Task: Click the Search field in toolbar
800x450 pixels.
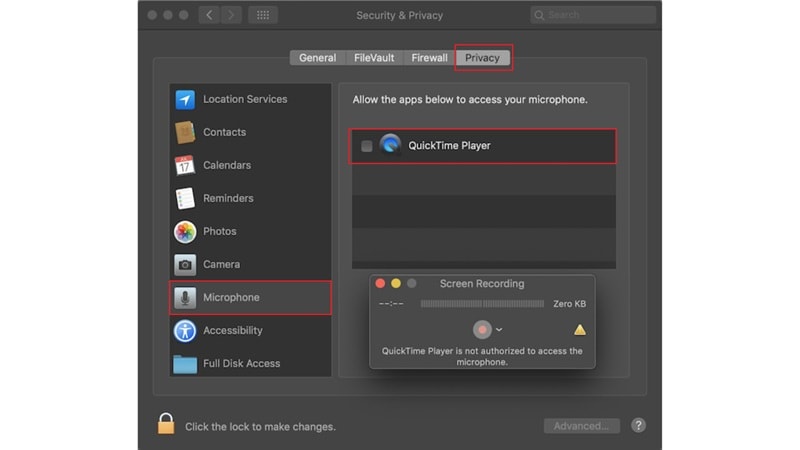Action: point(593,15)
